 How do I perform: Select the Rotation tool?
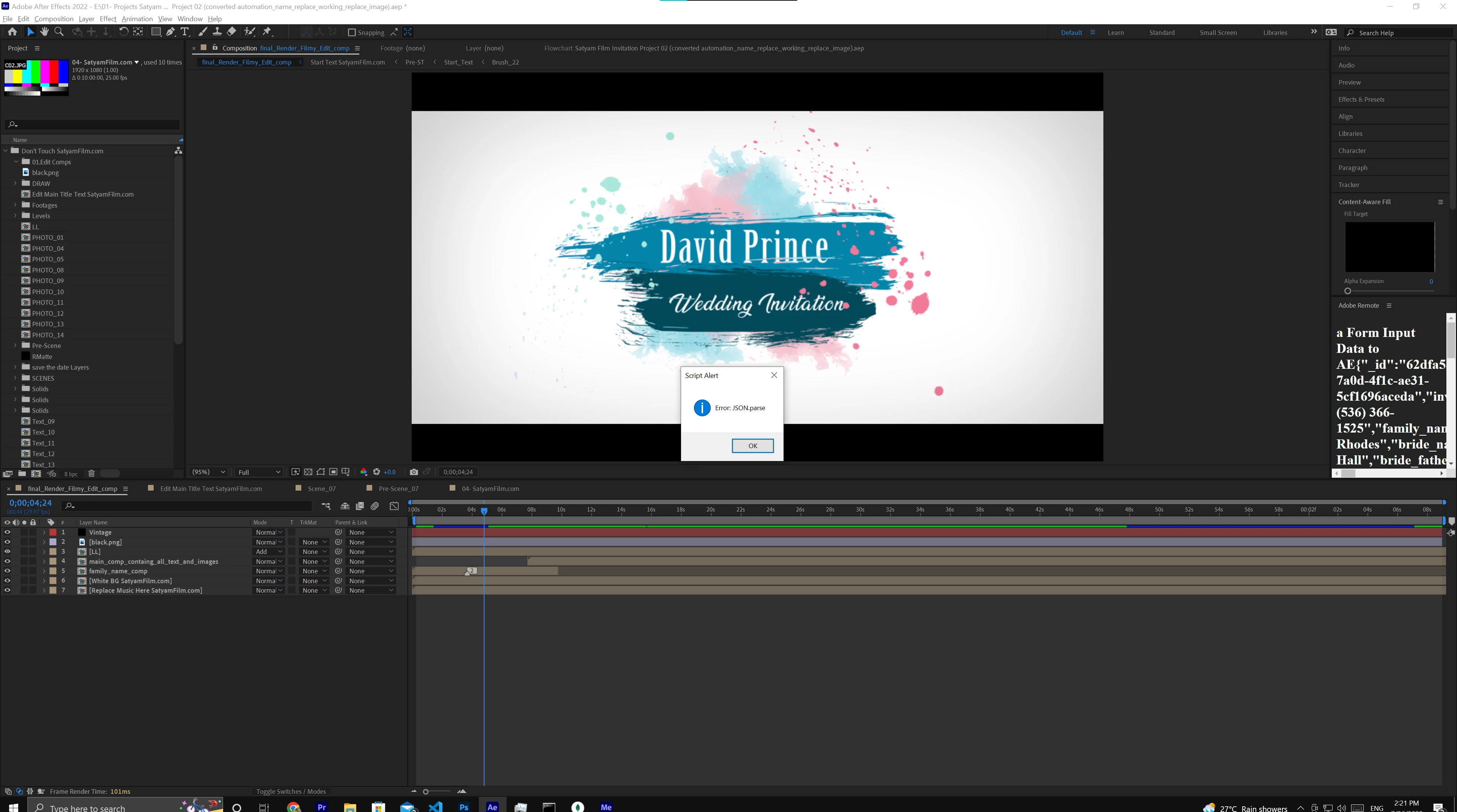point(123,31)
